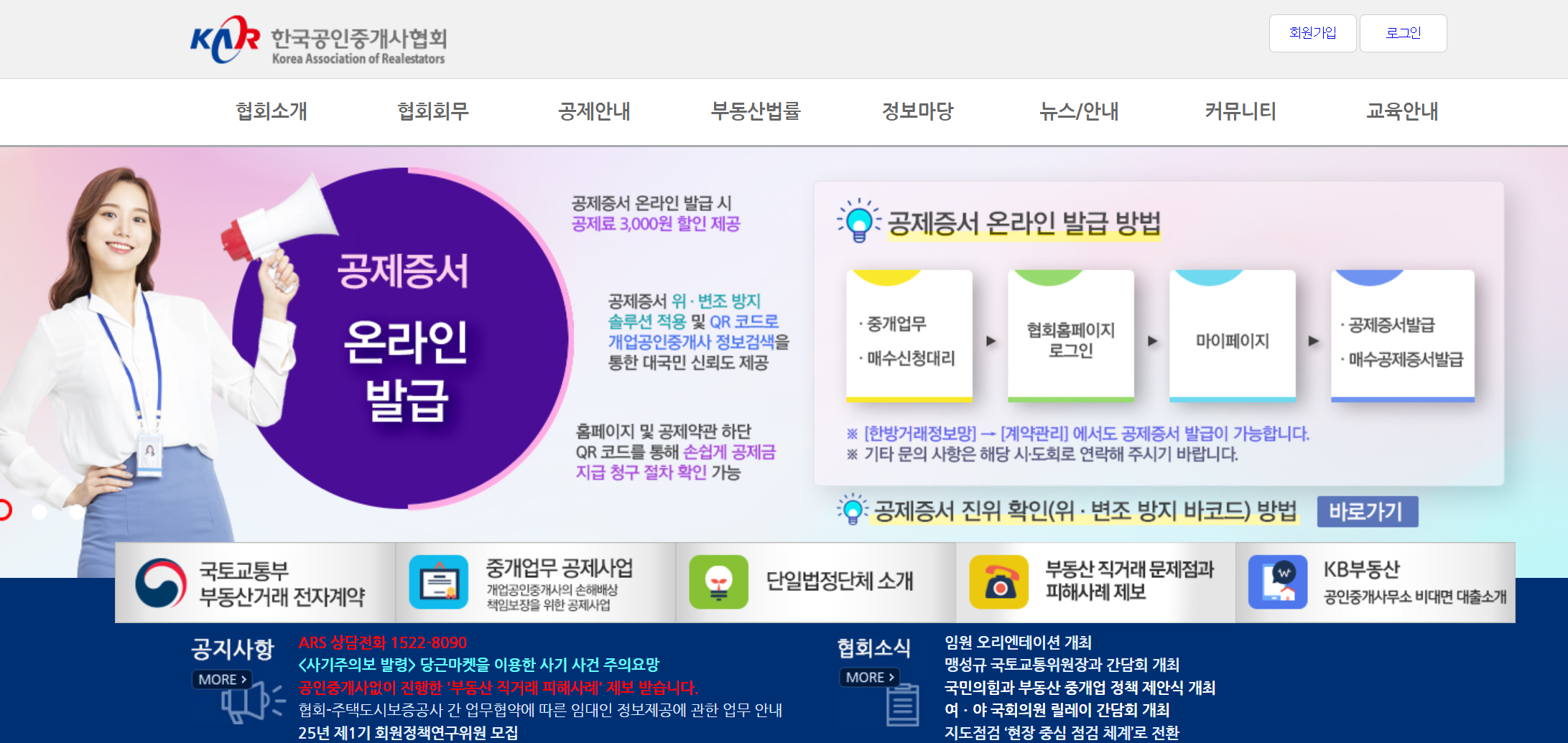Click the lightbulb icon beside 공제증서 진위 확인
The height and width of the screenshot is (743, 1568).
click(x=853, y=509)
